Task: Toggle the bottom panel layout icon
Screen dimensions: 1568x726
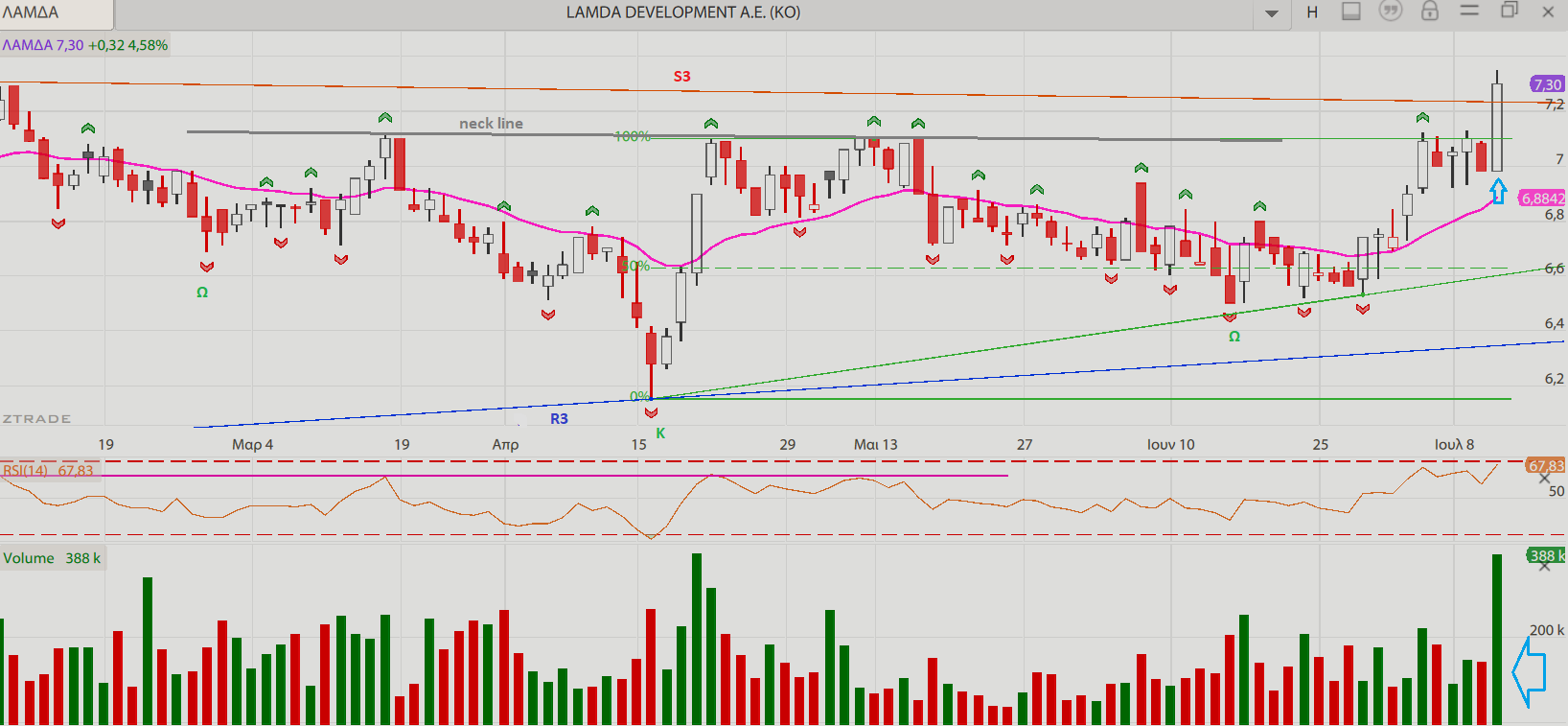Action: point(1351,12)
